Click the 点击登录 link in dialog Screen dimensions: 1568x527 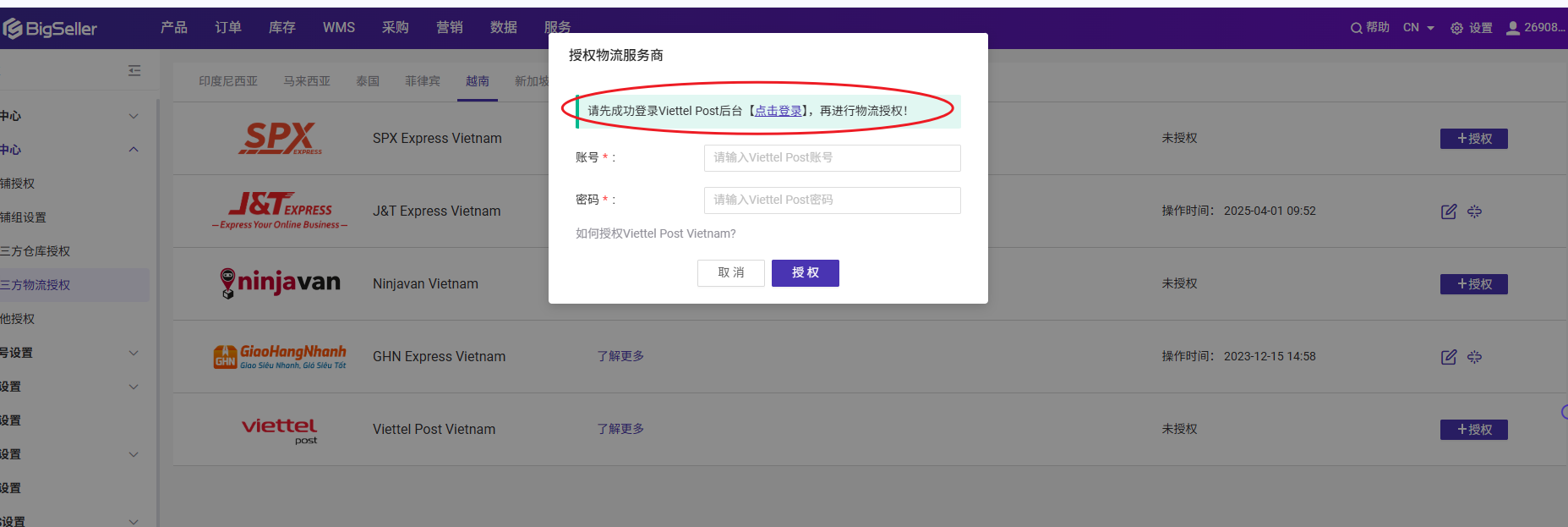click(779, 111)
